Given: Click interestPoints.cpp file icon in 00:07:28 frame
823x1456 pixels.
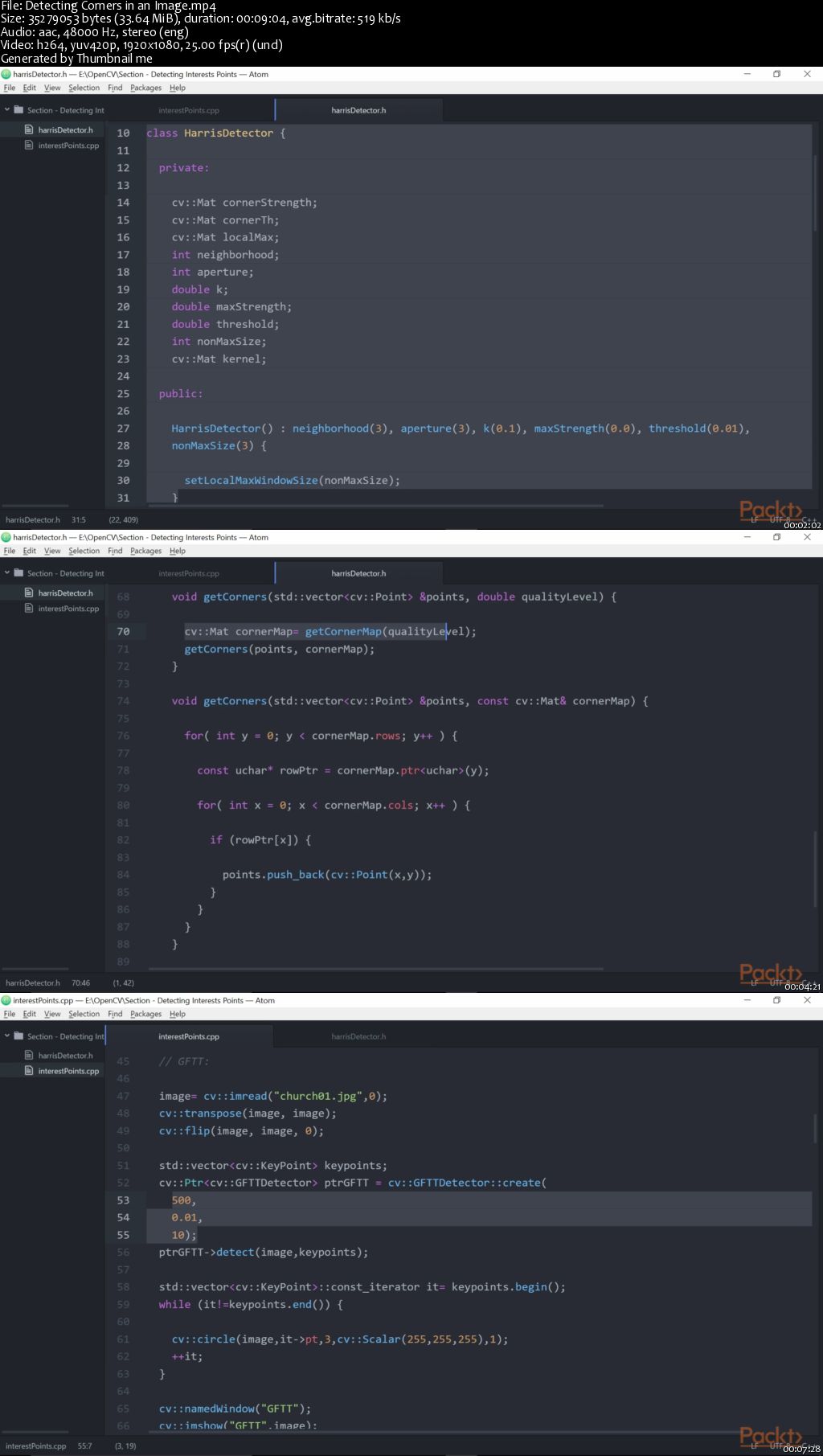Looking at the screenshot, I should coord(29,1071).
